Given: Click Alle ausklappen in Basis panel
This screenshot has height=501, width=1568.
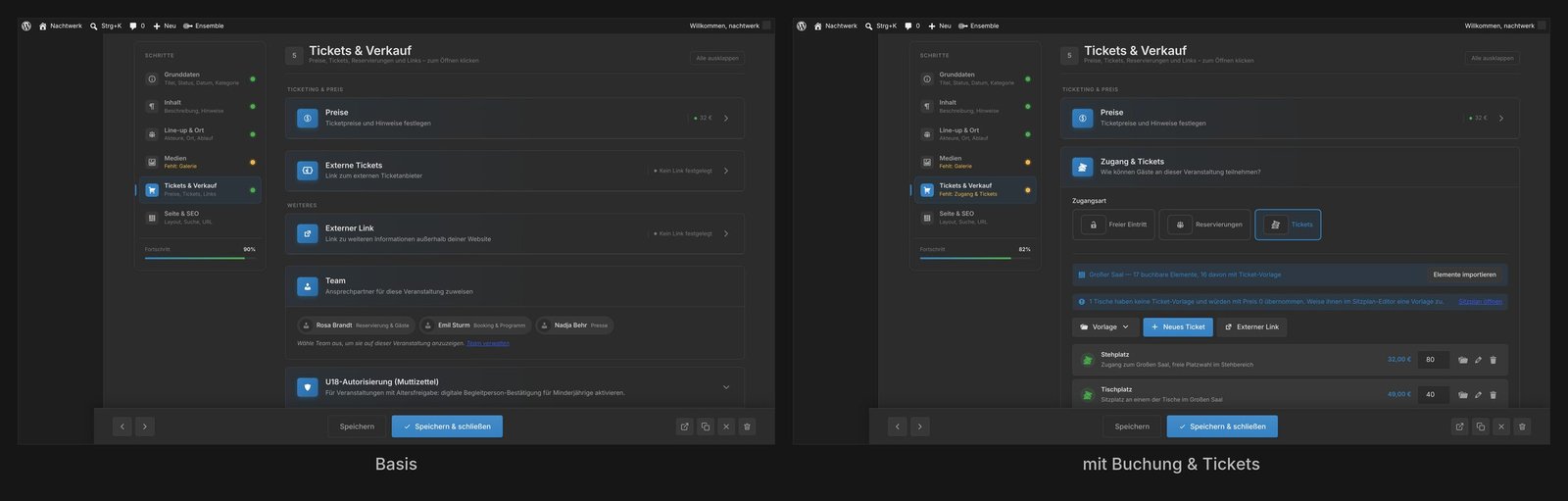Looking at the screenshot, I should pyautogui.click(x=717, y=58).
